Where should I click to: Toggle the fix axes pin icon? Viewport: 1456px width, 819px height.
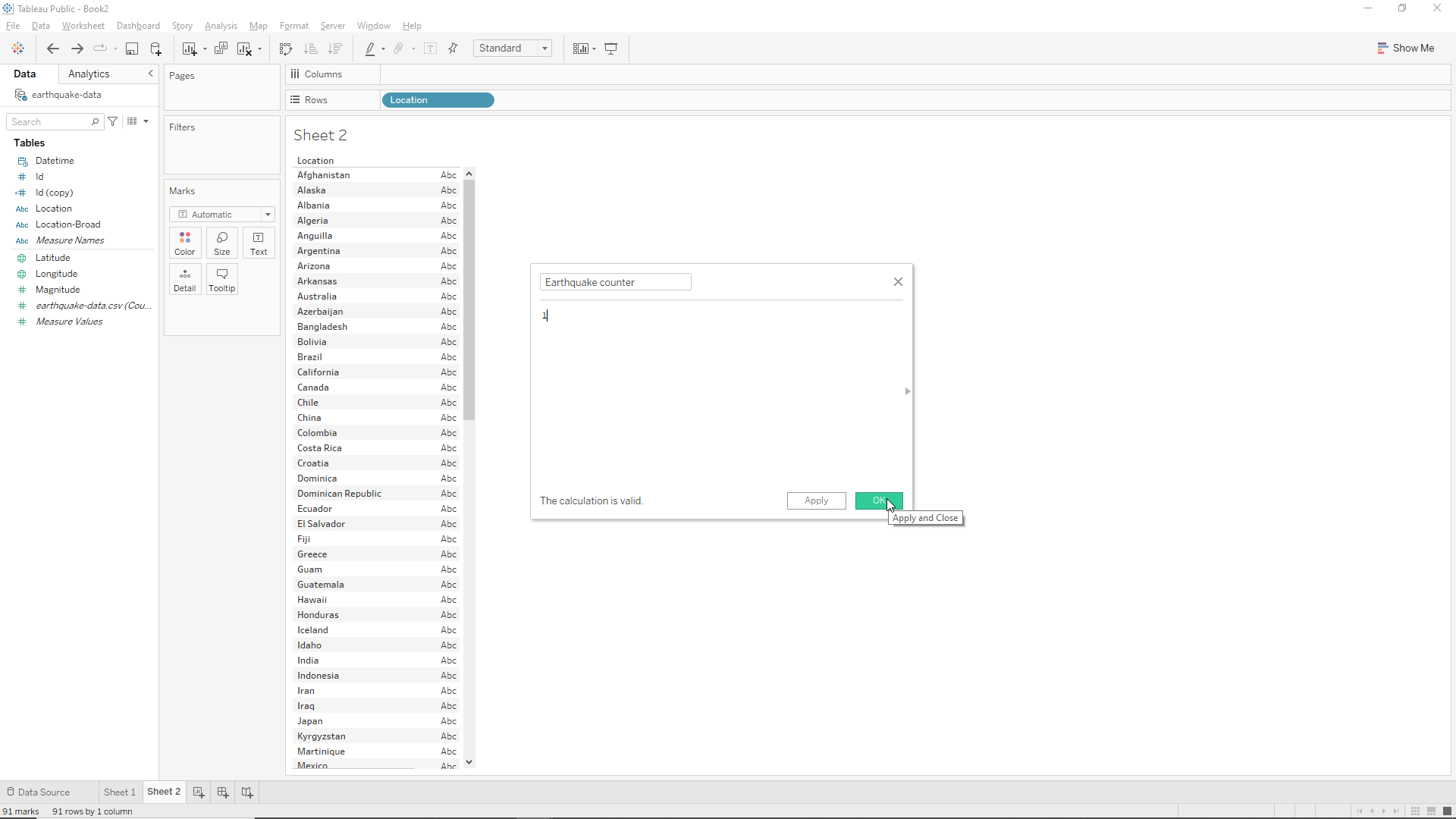(x=453, y=49)
